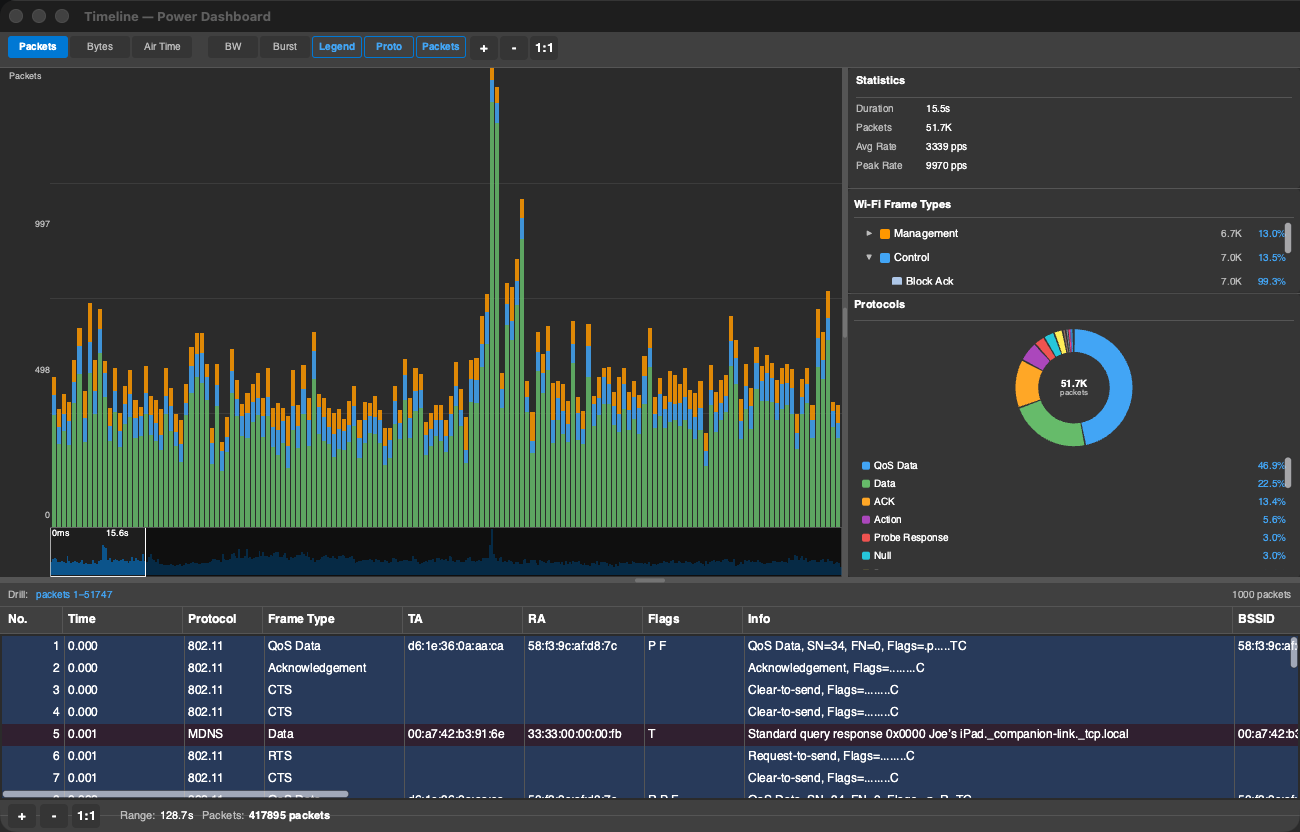The image size is (1300, 832).
Task: Click the minus button in bottom status bar
Action: pos(54,816)
